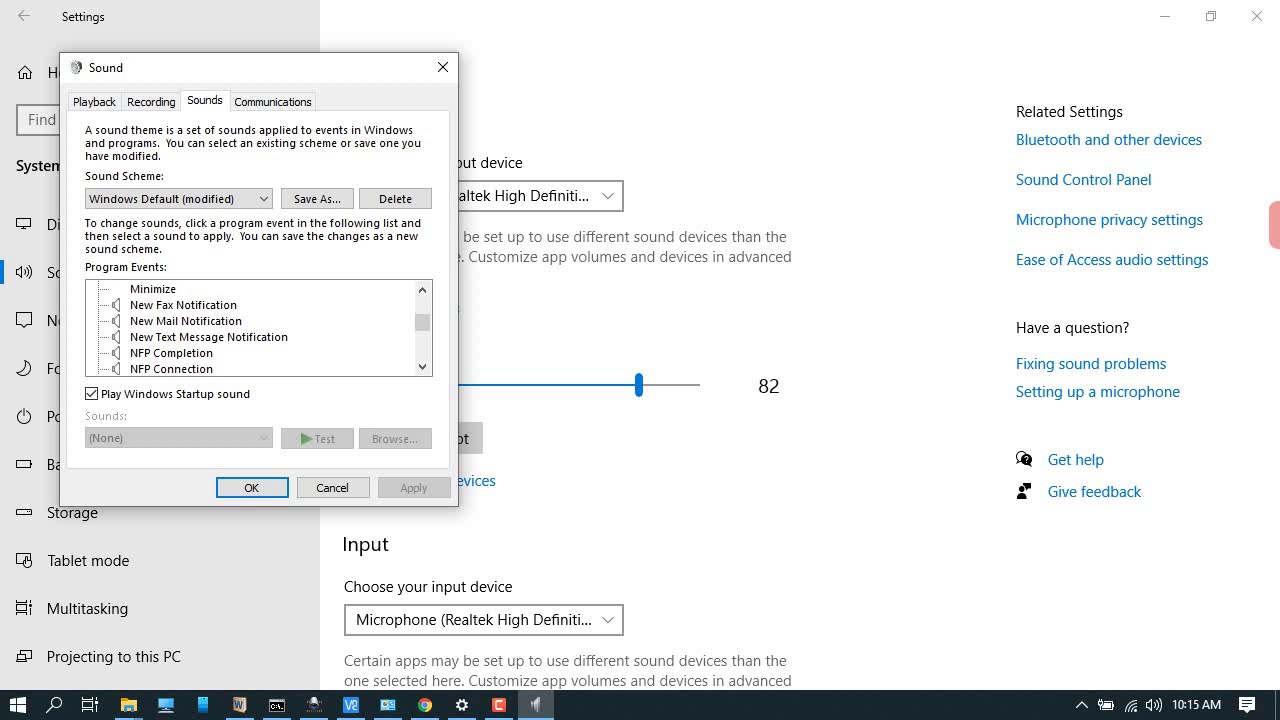Open Ease of Access audio settings
The height and width of the screenshot is (720, 1280).
pos(1112,260)
